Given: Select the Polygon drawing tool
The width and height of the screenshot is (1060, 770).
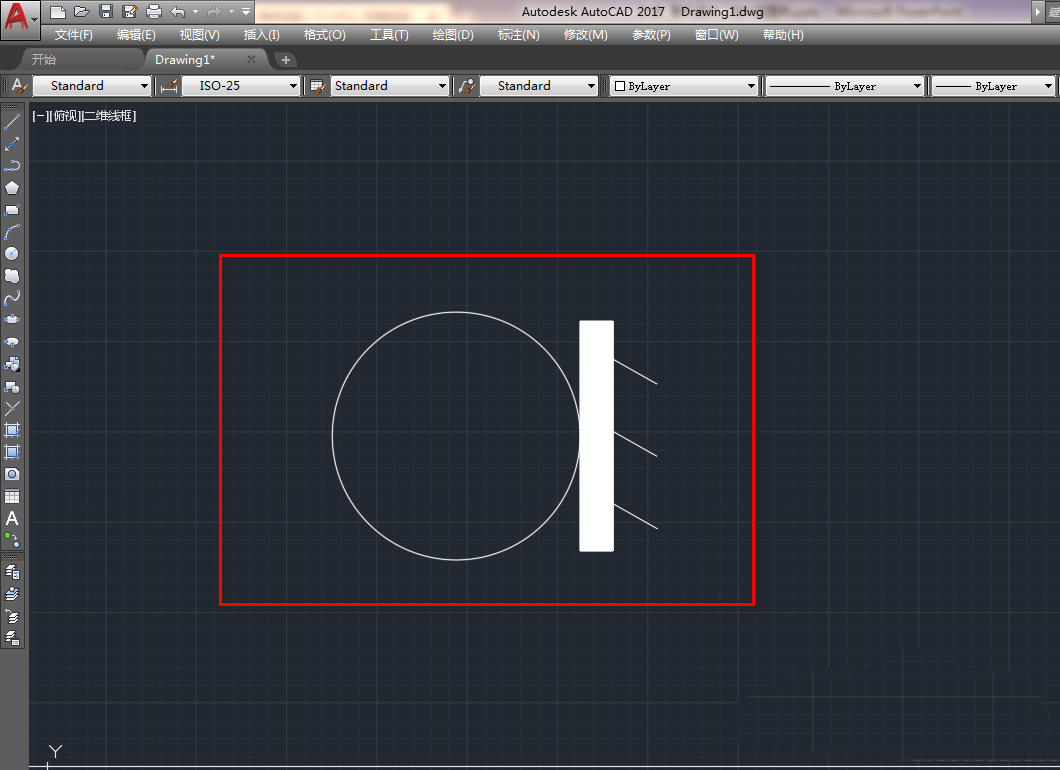Looking at the screenshot, I should pos(12,188).
